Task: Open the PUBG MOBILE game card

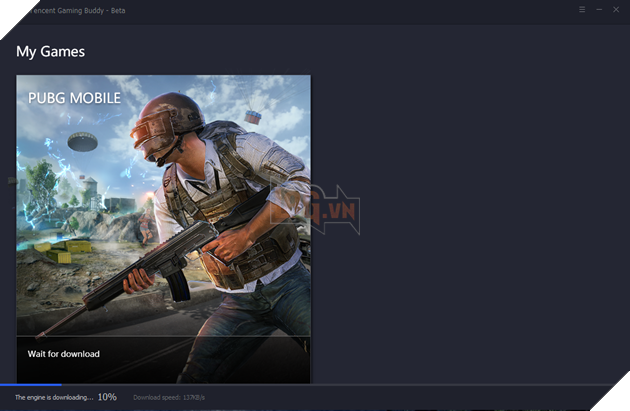Action: click(164, 229)
